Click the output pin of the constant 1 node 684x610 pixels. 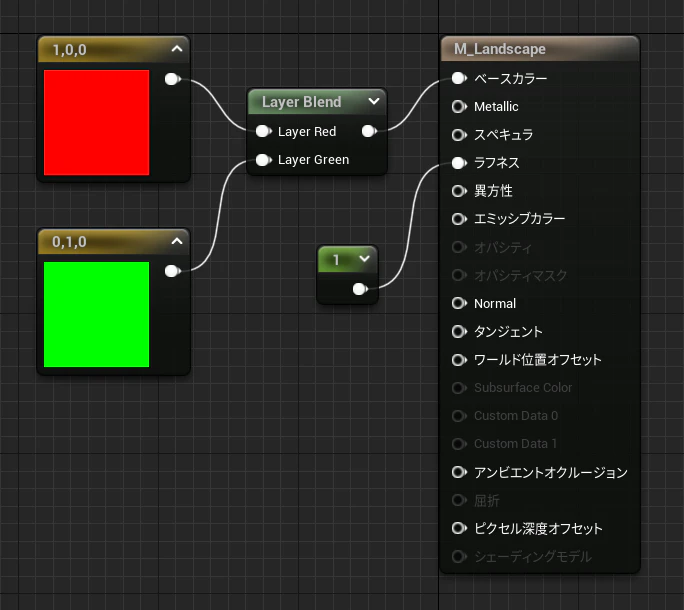[360, 289]
